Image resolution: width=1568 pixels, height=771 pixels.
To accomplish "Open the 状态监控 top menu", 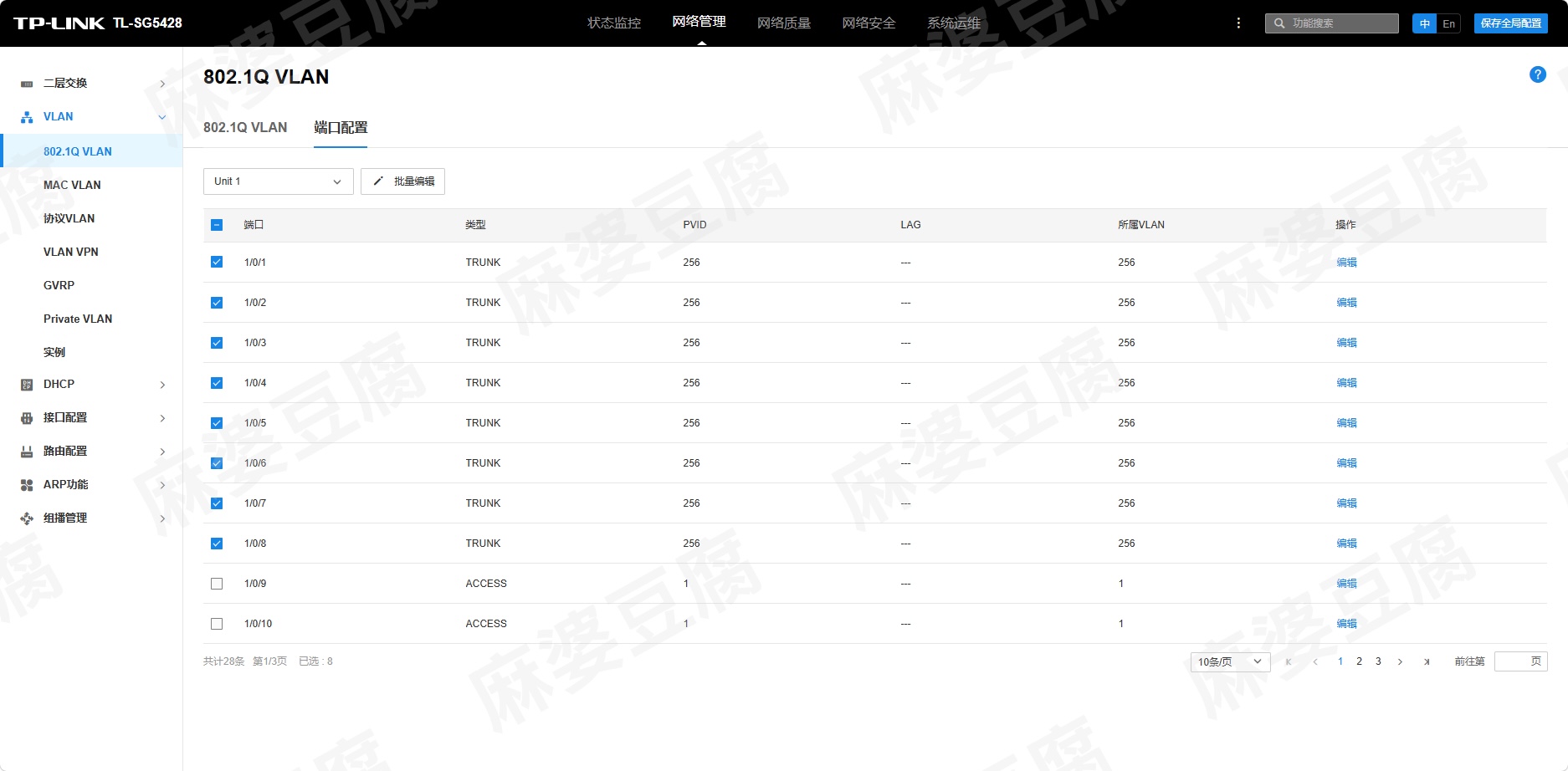I will (x=614, y=23).
